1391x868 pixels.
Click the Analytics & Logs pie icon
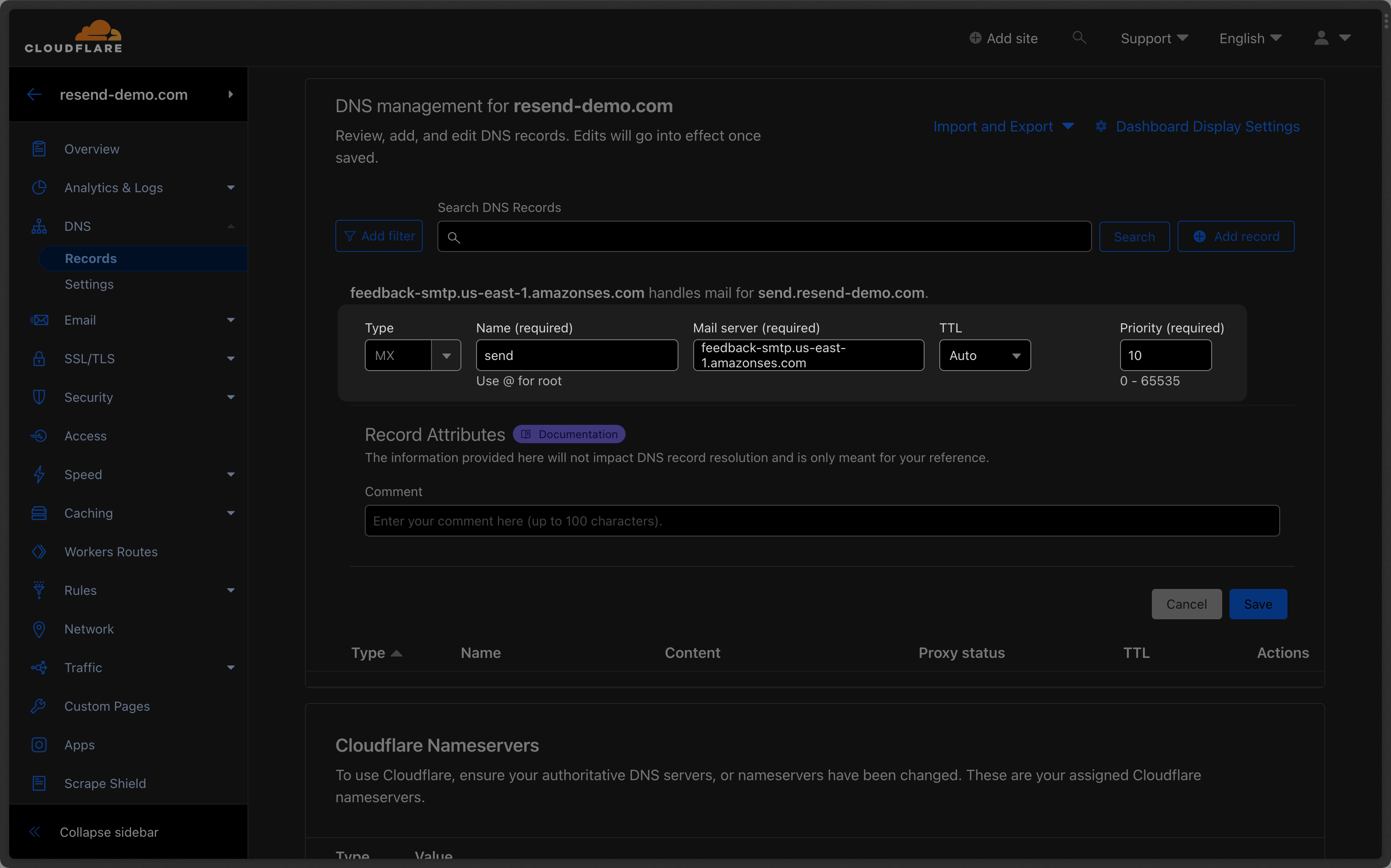click(39, 187)
